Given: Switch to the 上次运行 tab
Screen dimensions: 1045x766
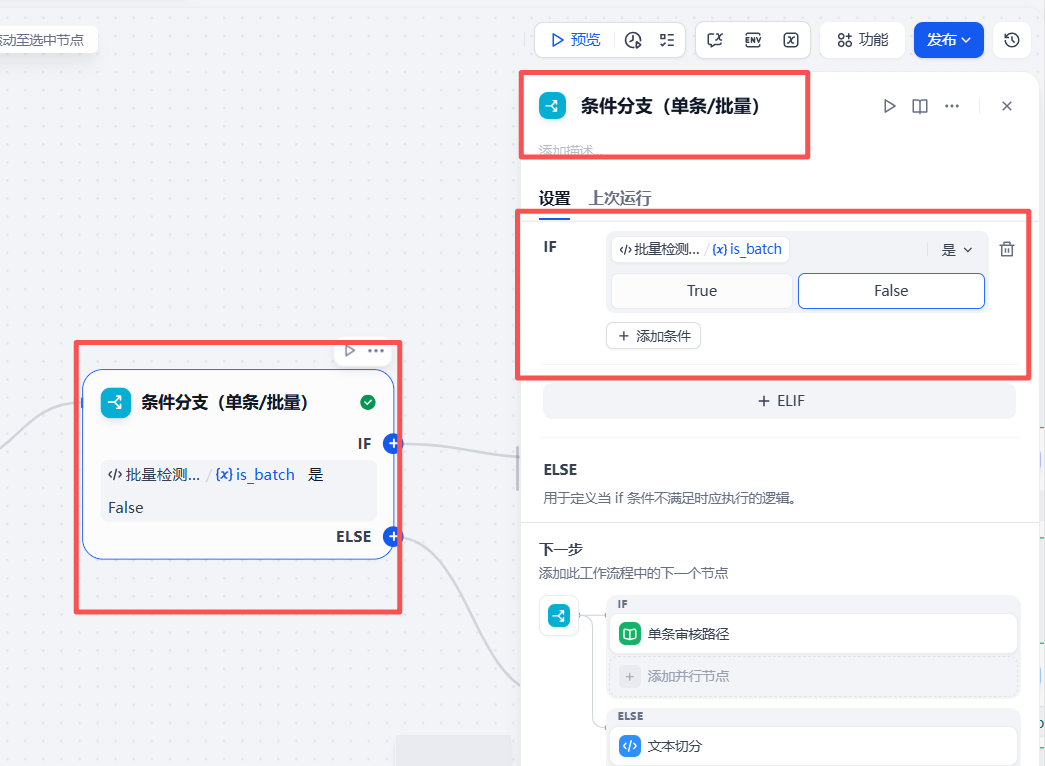Looking at the screenshot, I should click(620, 198).
